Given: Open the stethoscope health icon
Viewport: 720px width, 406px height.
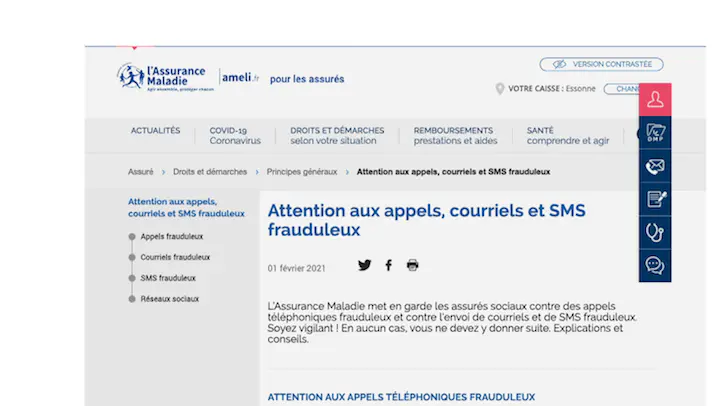Looking at the screenshot, I should 655,232.
